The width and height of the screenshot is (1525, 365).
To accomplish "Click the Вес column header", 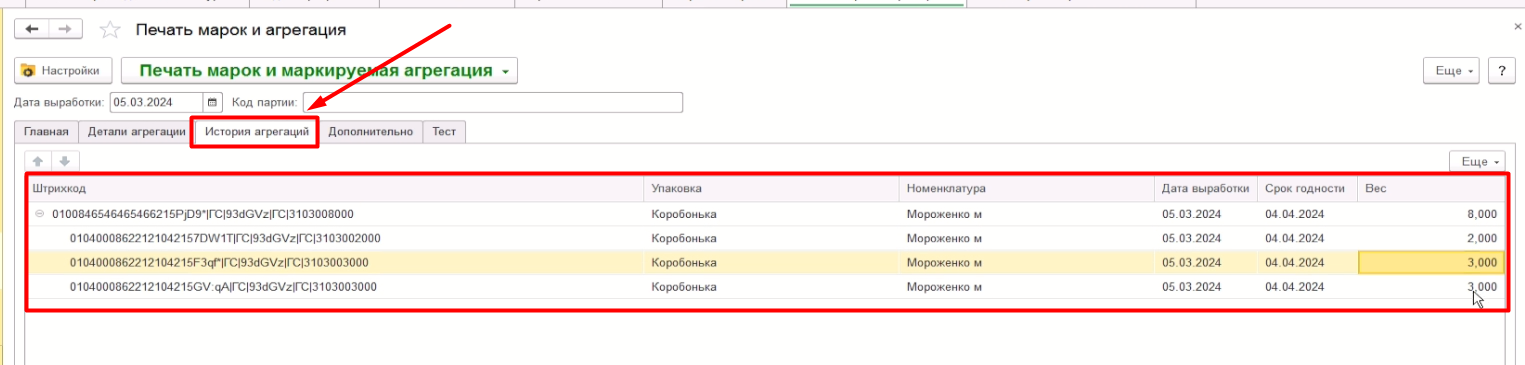I will click(x=1431, y=188).
